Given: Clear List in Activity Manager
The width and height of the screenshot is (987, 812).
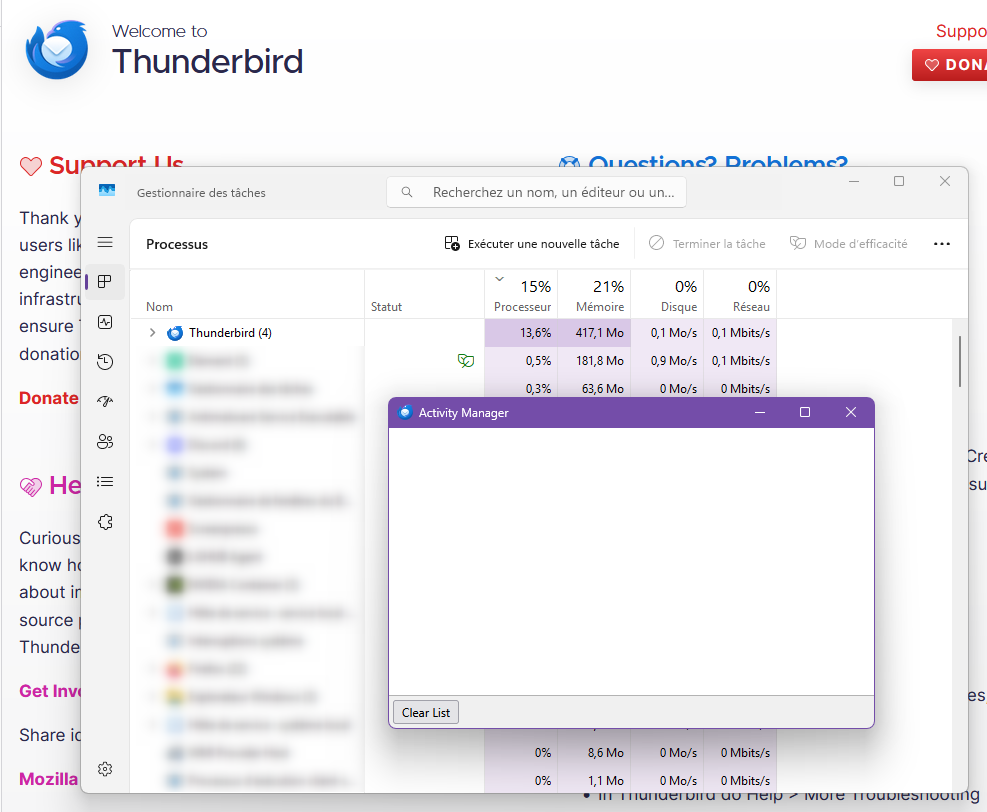Looking at the screenshot, I should (x=426, y=713).
